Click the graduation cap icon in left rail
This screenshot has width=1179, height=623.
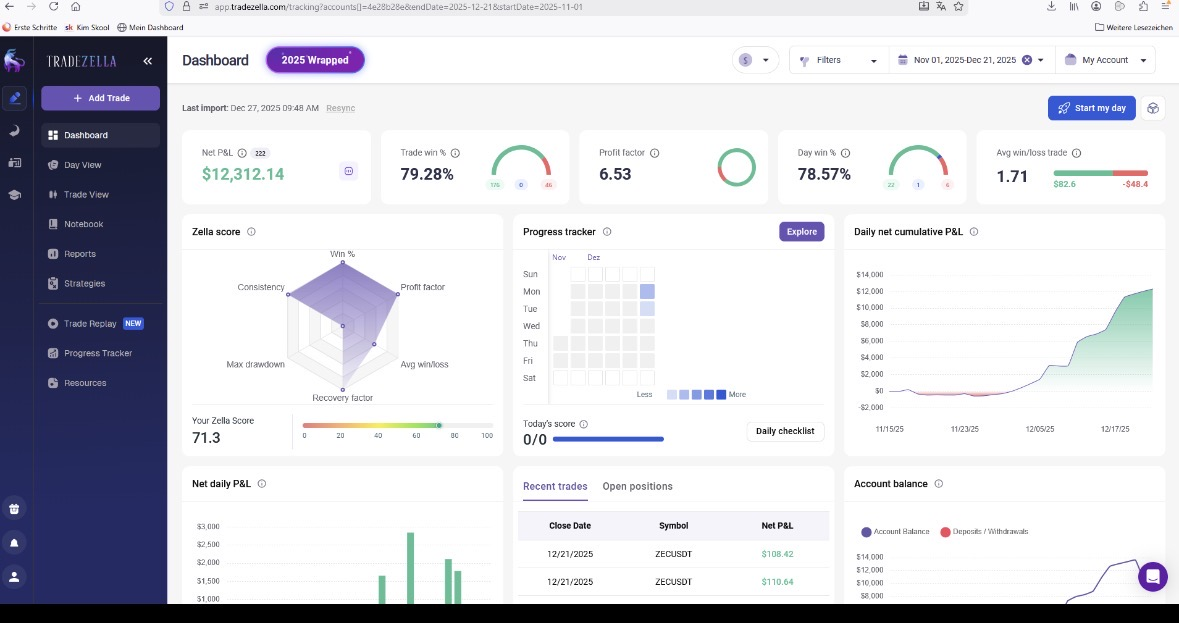14,195
